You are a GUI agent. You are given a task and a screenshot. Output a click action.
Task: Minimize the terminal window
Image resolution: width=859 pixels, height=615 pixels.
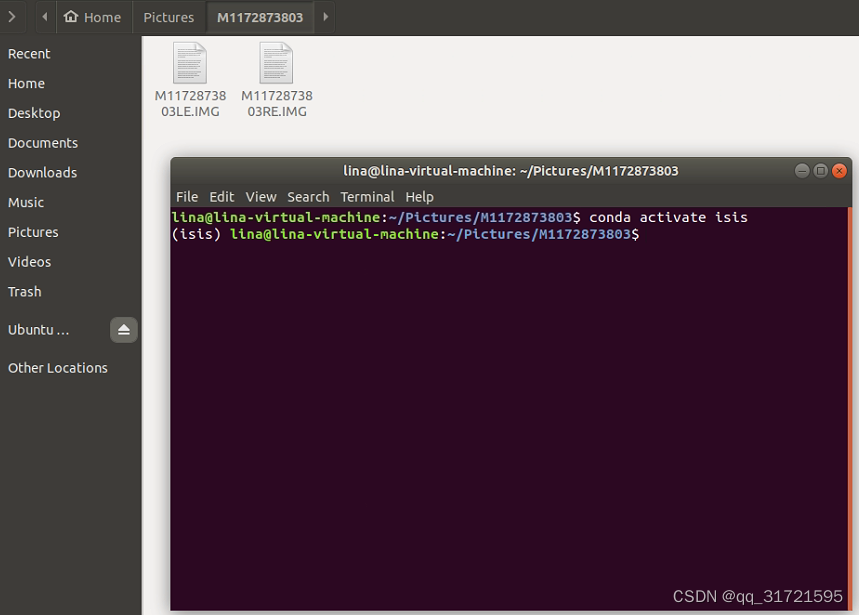coord(802,171)
